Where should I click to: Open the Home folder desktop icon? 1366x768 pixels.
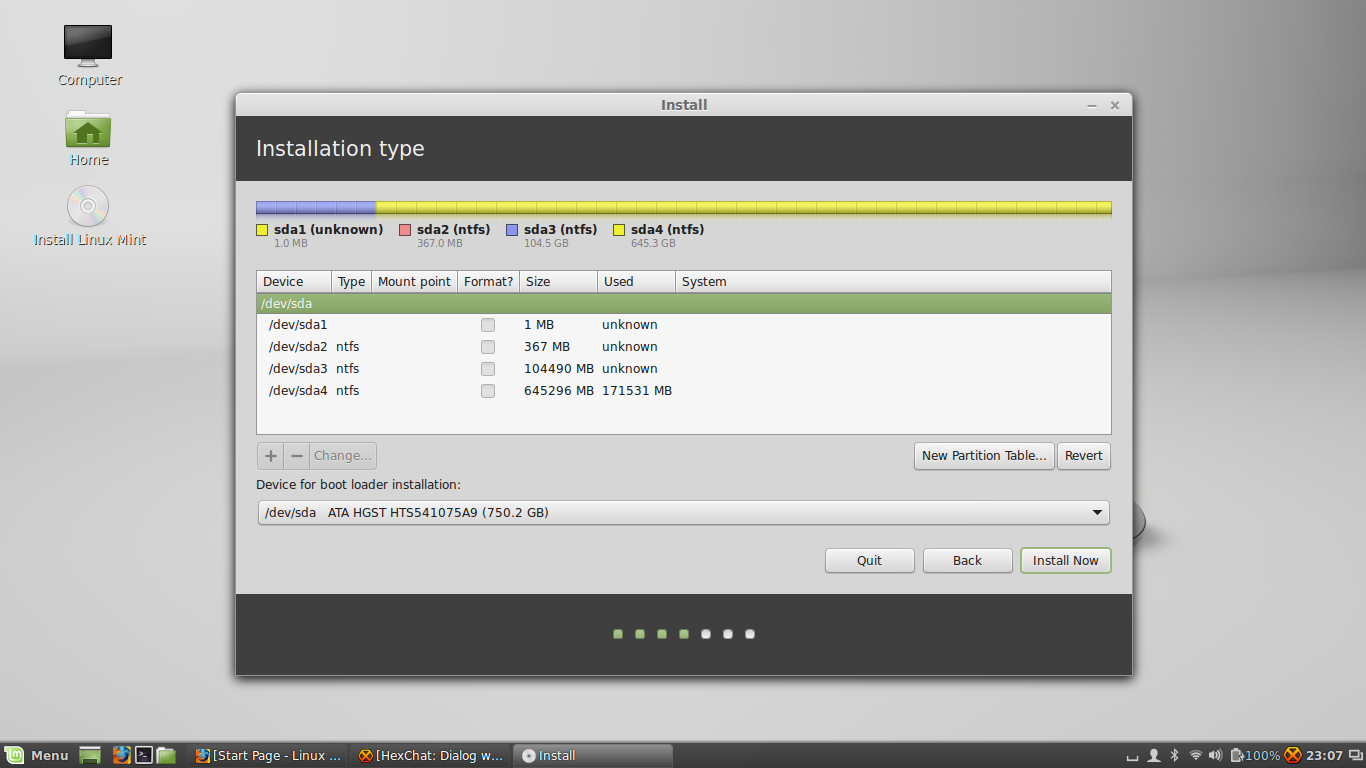click(x=88, y=137)
